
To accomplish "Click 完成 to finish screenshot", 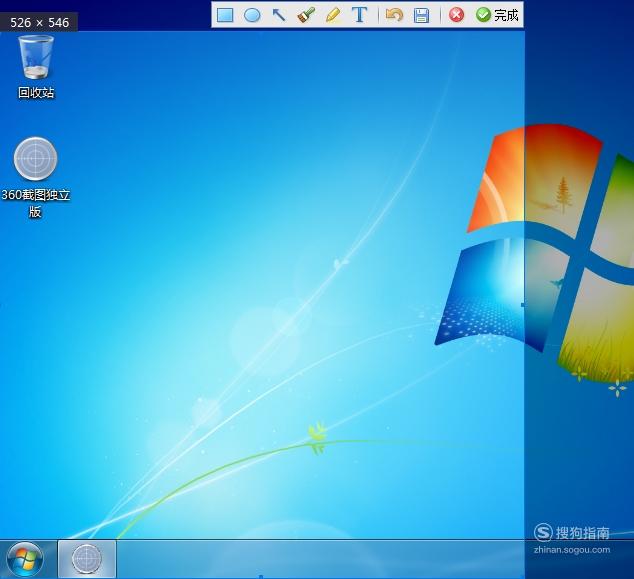I will pyautogui.click(x=497, y=15).
